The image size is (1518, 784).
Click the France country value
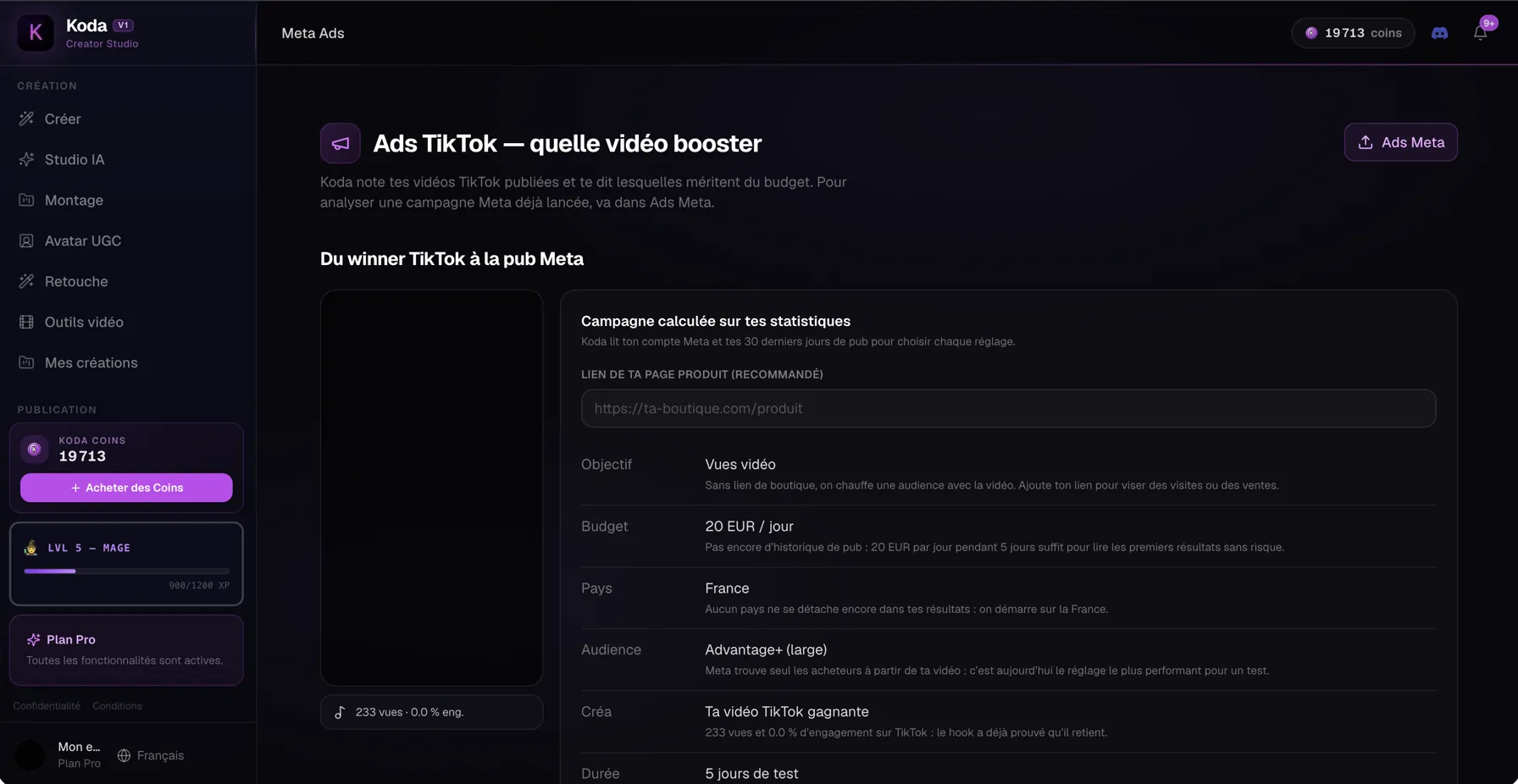point(727,588)
